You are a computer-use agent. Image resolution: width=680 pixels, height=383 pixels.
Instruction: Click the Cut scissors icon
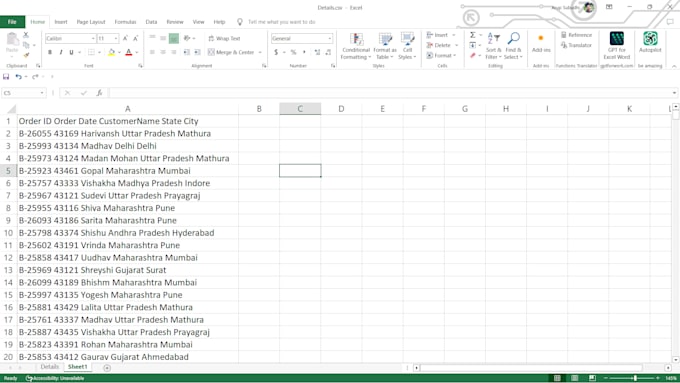pos(26,35)
